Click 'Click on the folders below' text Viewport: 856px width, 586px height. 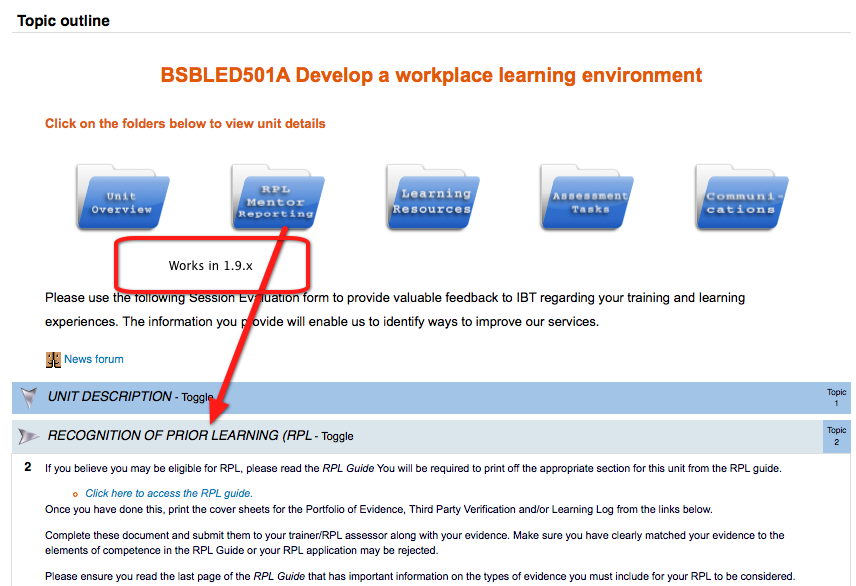pyautogui.click(x=185, y=123)
